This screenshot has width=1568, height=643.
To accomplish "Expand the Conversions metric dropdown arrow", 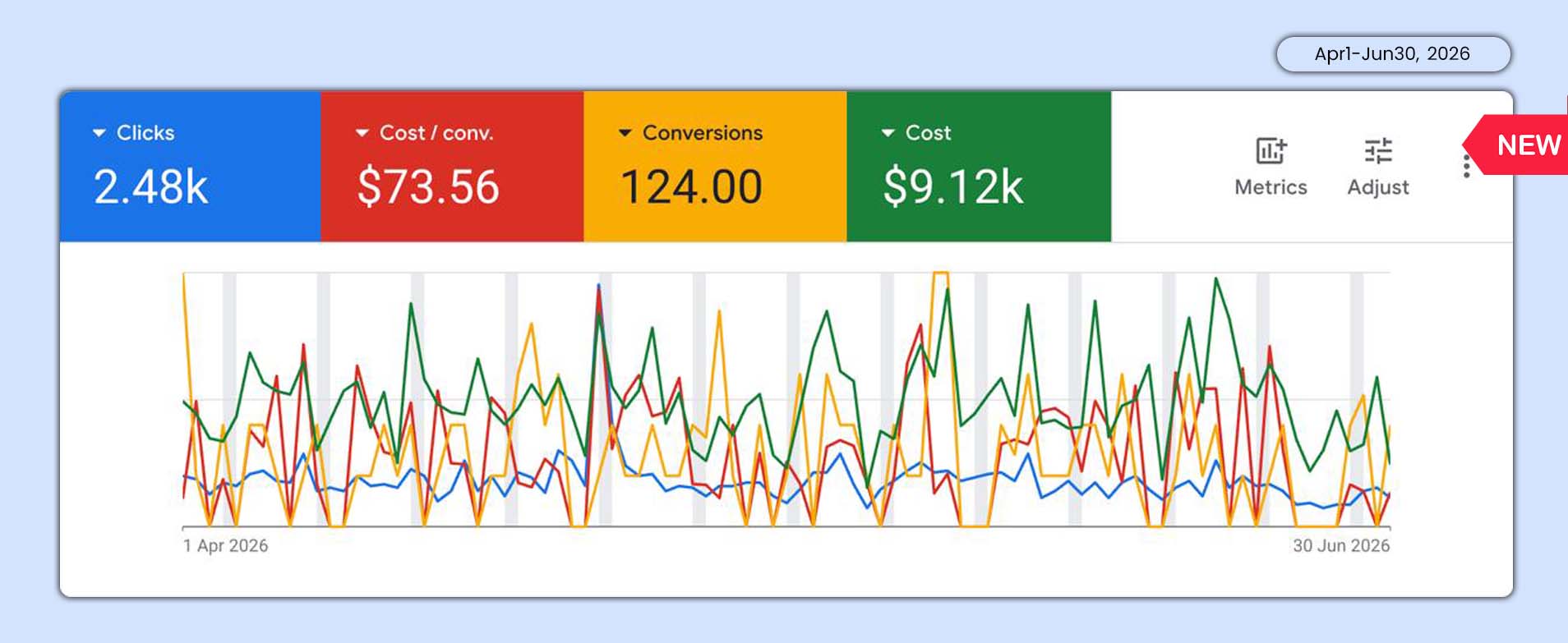I will (x=625, y=133).
